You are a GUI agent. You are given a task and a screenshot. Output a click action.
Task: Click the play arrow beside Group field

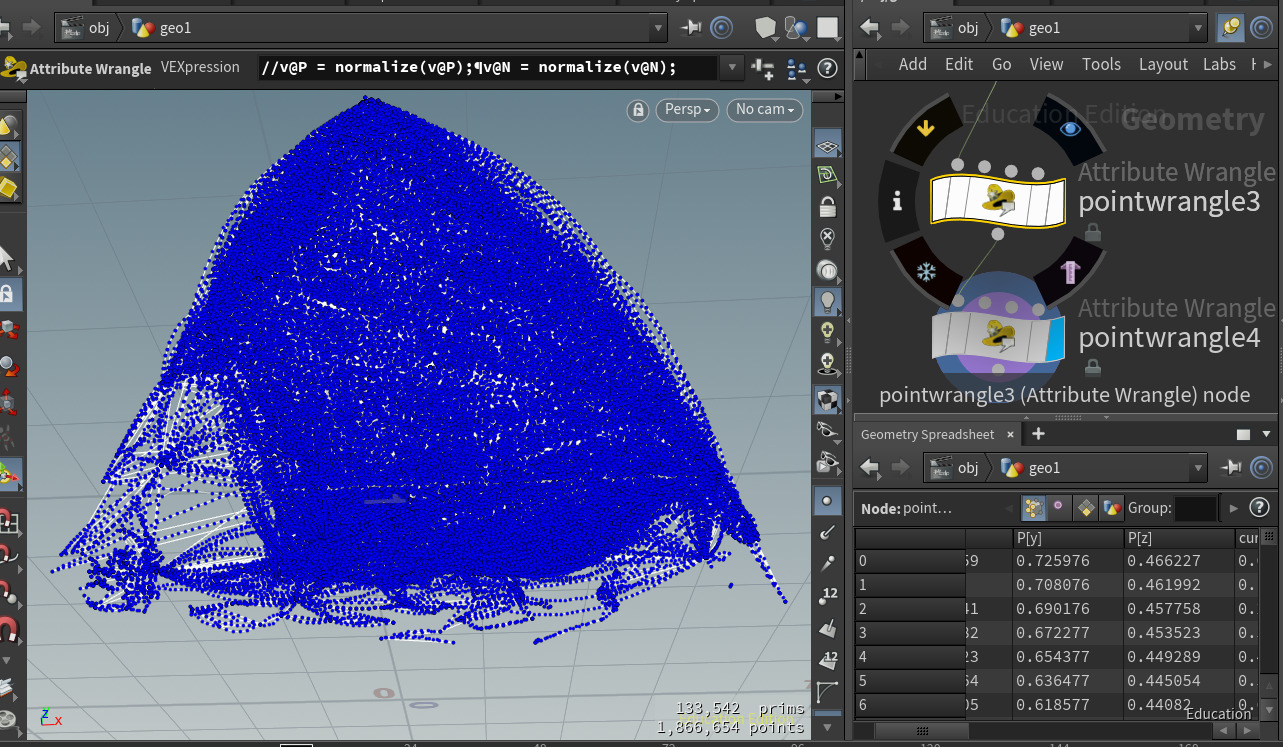[x=1234, y=508]
